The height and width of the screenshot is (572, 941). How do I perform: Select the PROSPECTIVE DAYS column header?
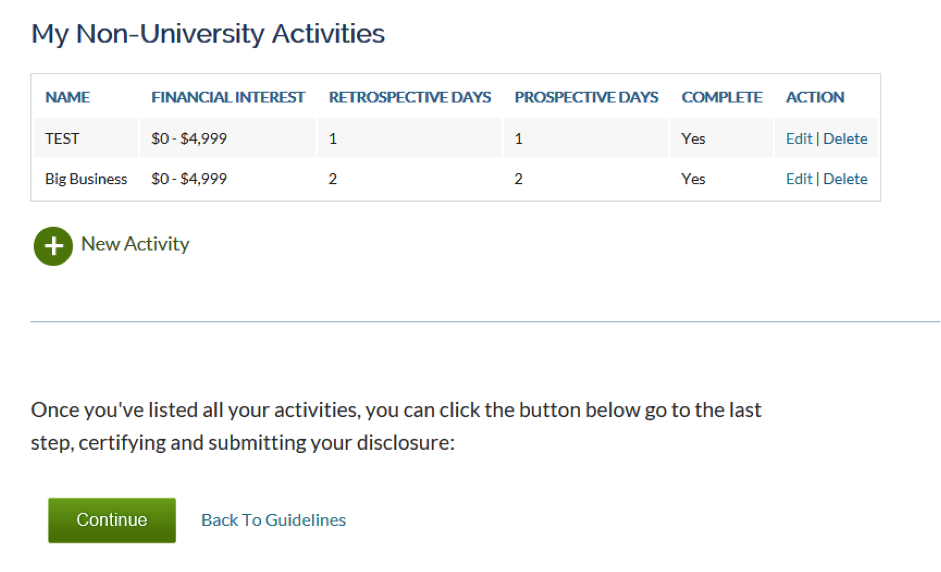(586, 97)
